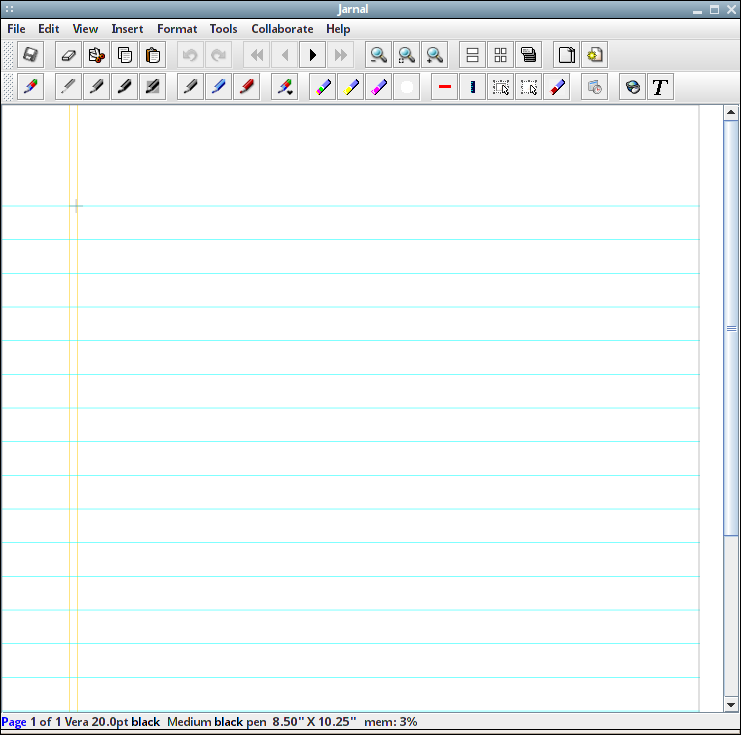The image size is (741, 735).
Task: Select the blue pen color tool
Action: [218, 86]
